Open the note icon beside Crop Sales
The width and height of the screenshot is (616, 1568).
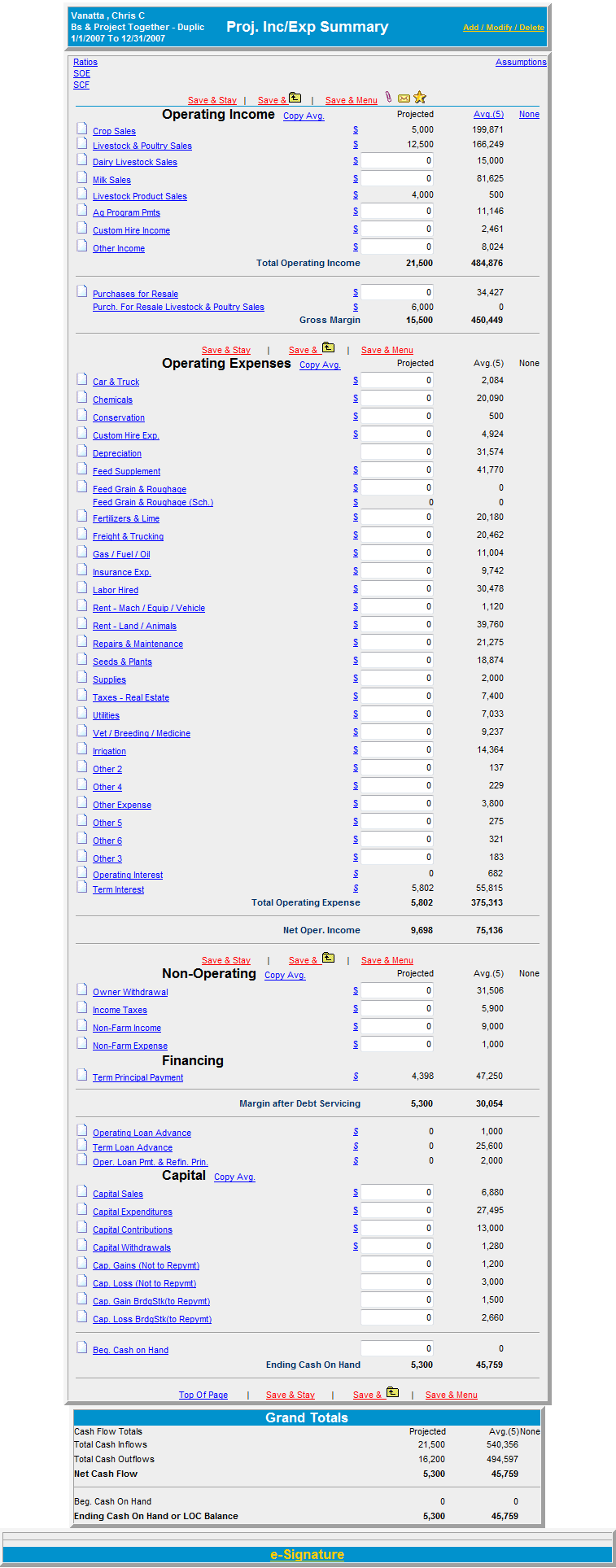click(82, 129)
